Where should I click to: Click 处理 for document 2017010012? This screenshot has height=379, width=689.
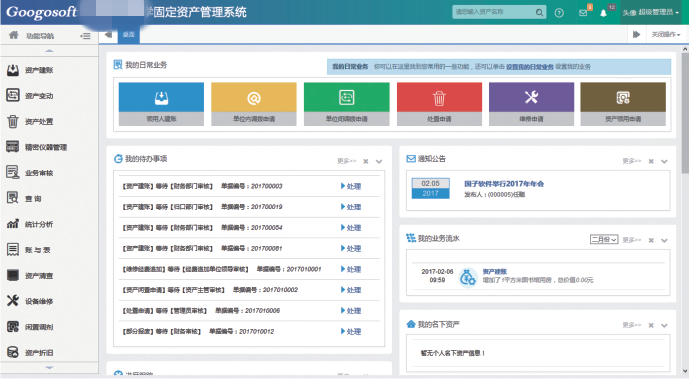351,332
